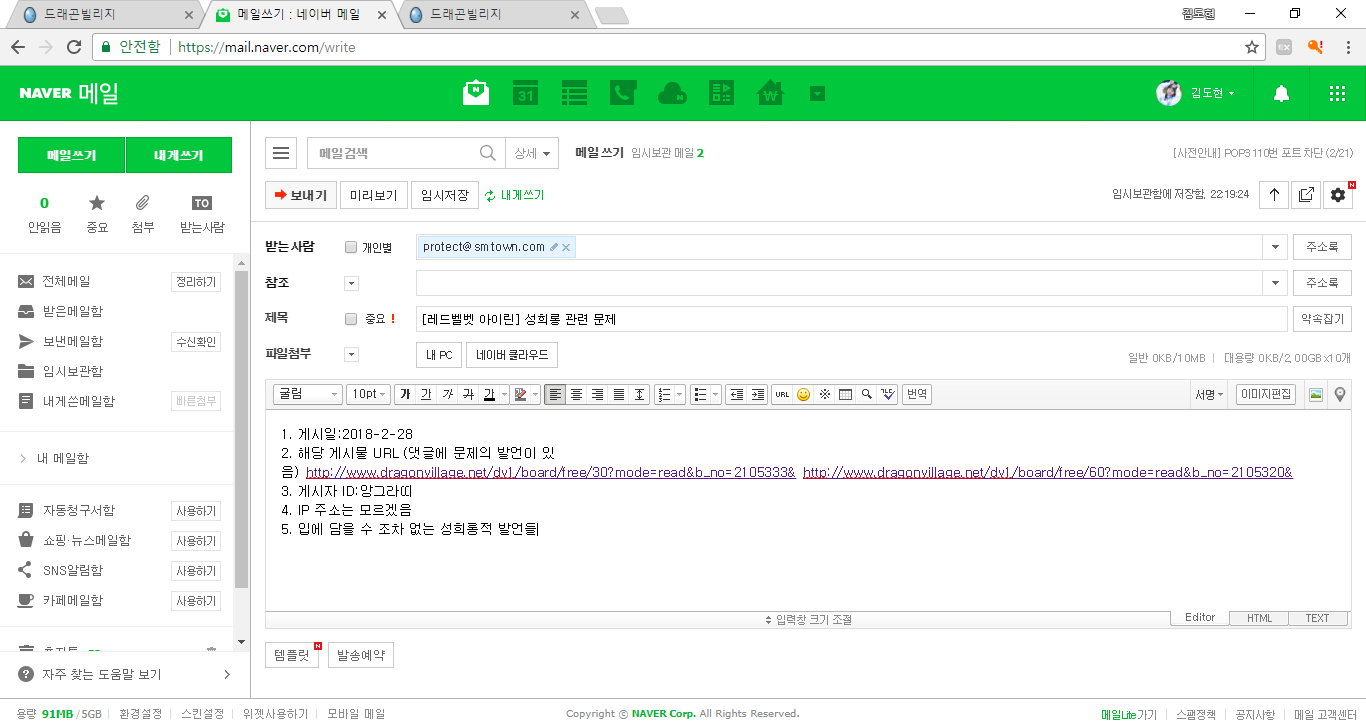This screenshot has width=1366, height=728.
Task: Open mail settings gear icon
Action: (1337, 195)
